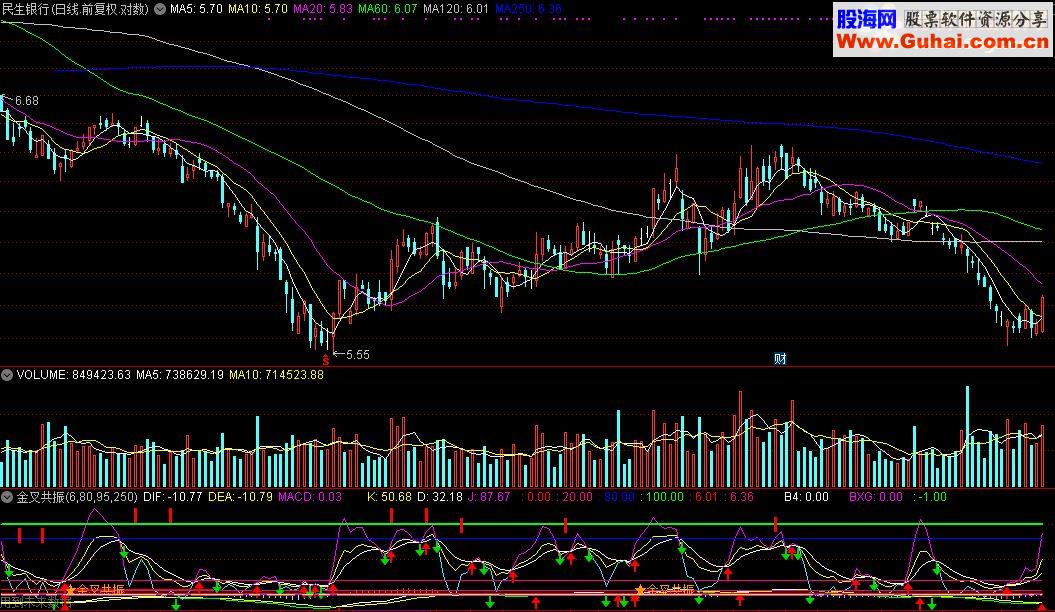Expand the VOLUME panel options arrow

(7, 375)
